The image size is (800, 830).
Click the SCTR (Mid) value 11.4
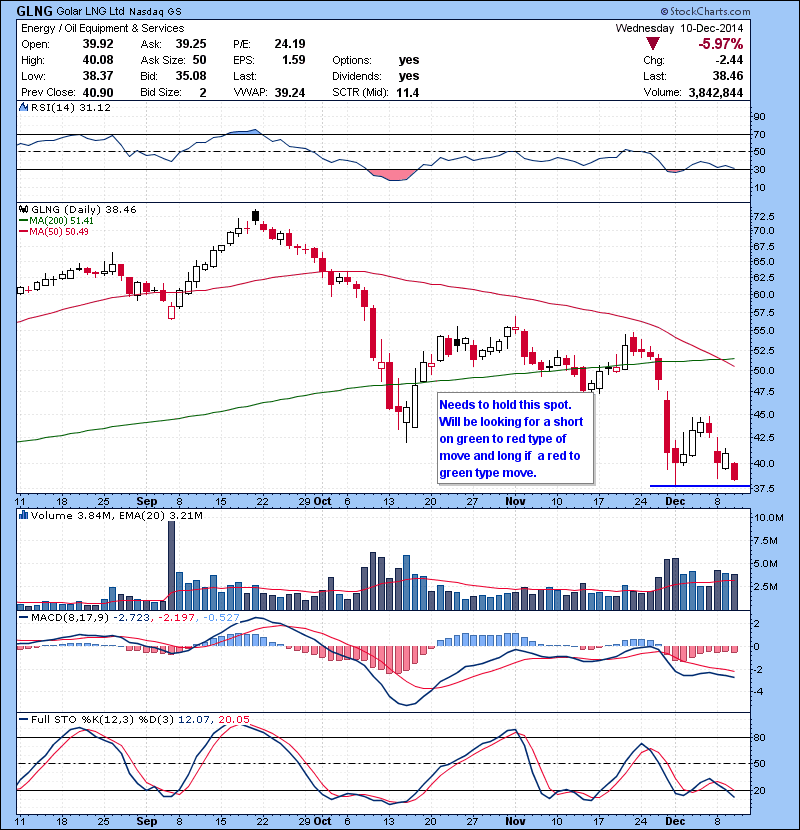pyautogui.click(x=408, y=92)
